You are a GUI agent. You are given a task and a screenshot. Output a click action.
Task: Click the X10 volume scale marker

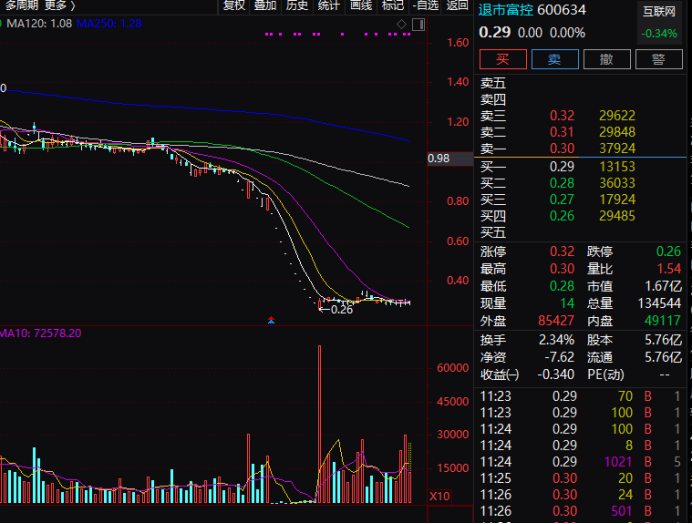tap(440, 496)
